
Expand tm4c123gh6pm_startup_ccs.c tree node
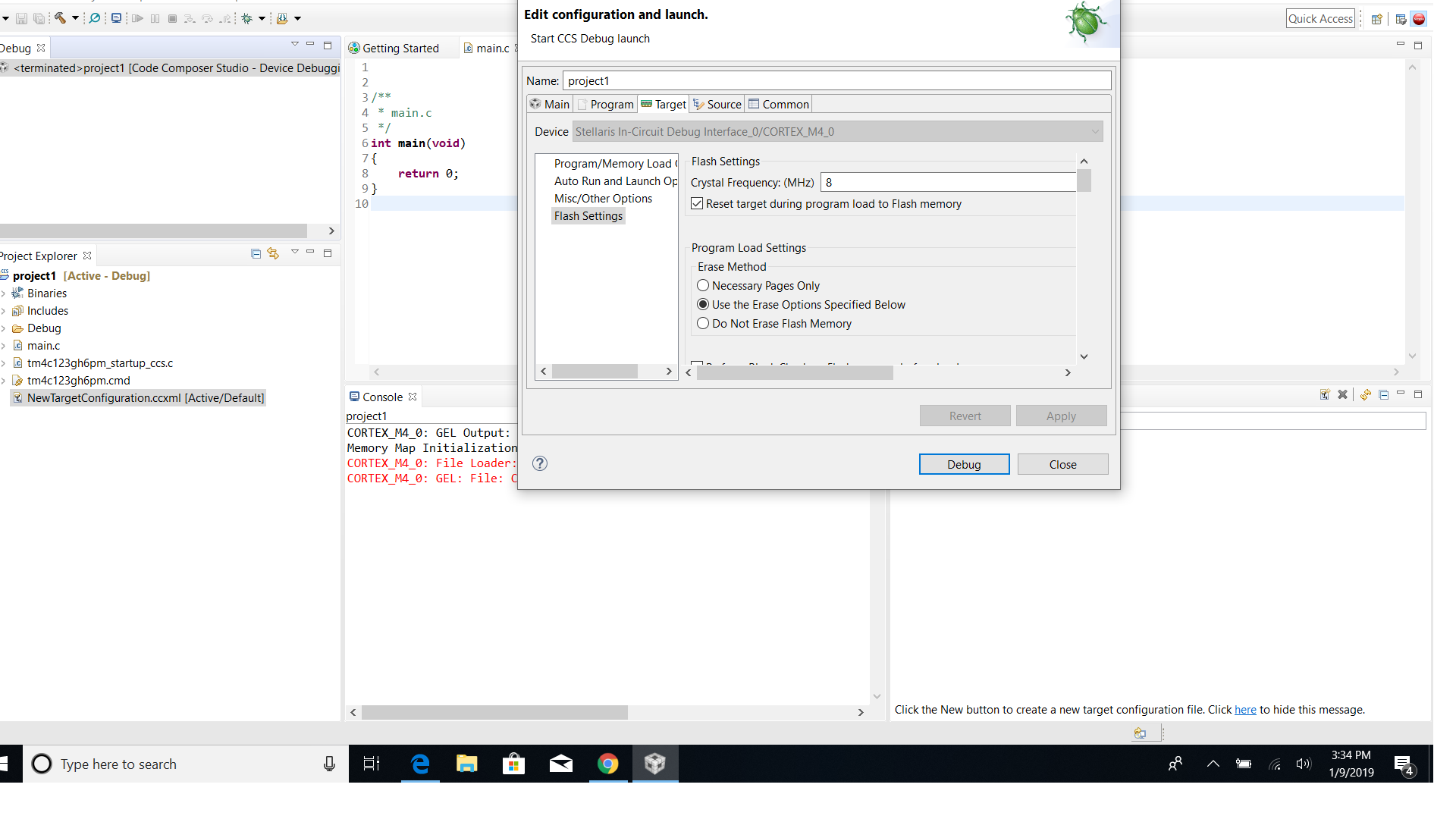(x=4, y=363)
